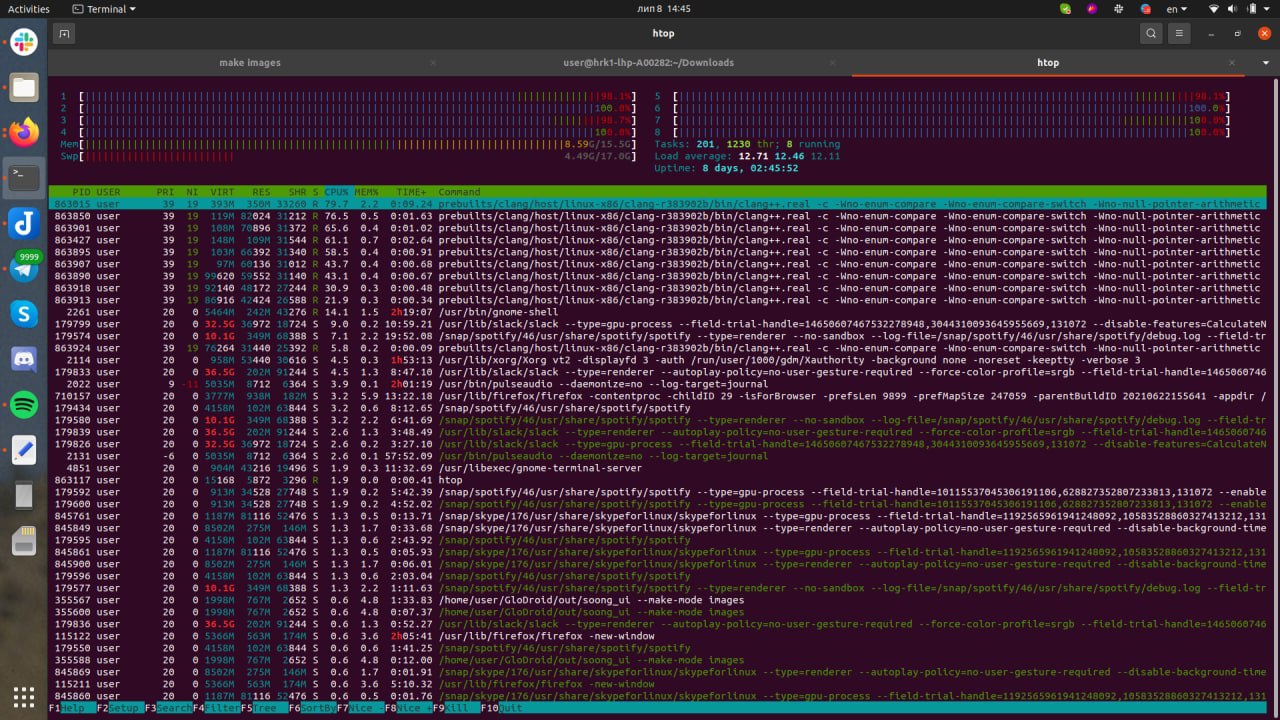Click the Command column header
Screen dimensions: 1280x720
pyautogui.click(x=459, y=192)
